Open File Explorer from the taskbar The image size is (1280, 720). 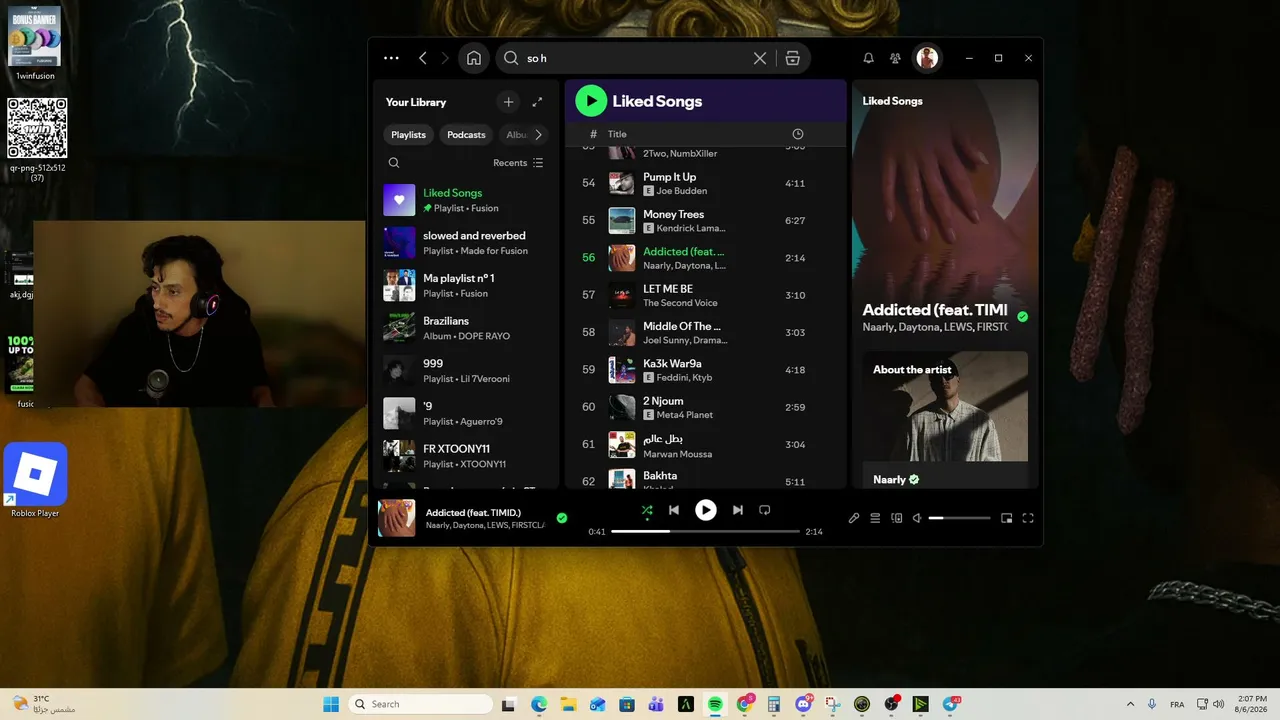click(568, 704)
